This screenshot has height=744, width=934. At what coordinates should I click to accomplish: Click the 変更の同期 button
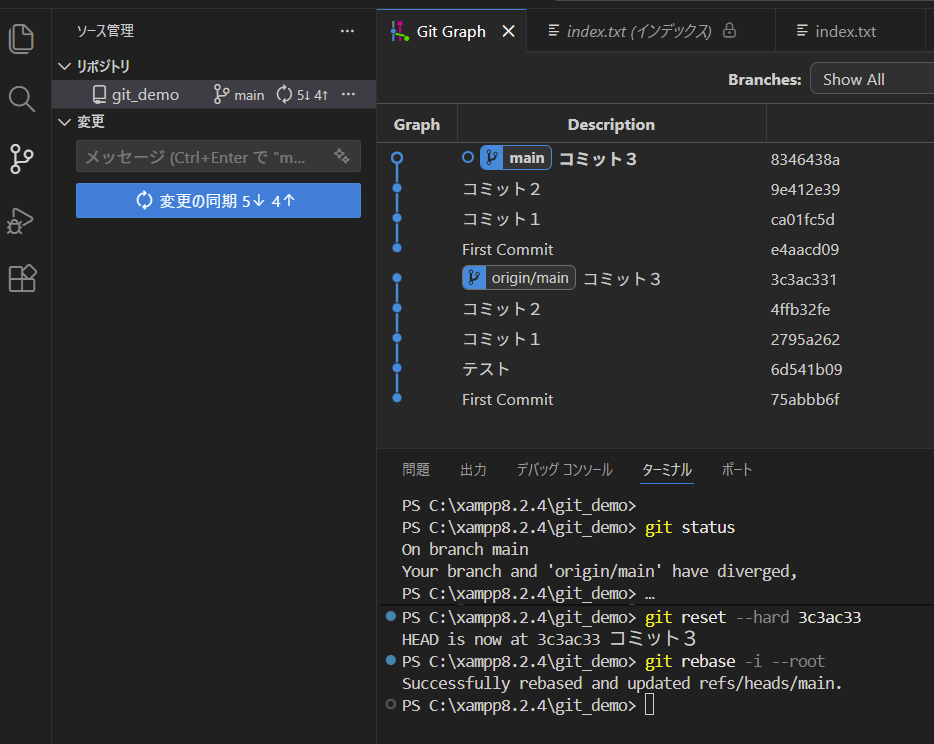(218, 200)
